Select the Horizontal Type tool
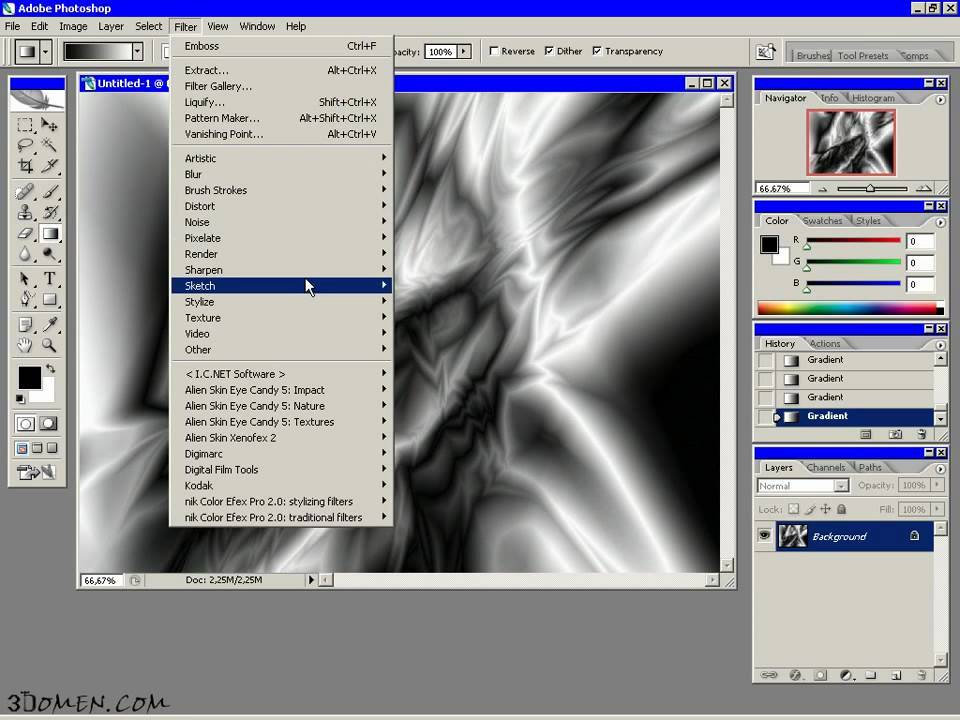This screenshot has width=960, height=720. click(49, 278)
